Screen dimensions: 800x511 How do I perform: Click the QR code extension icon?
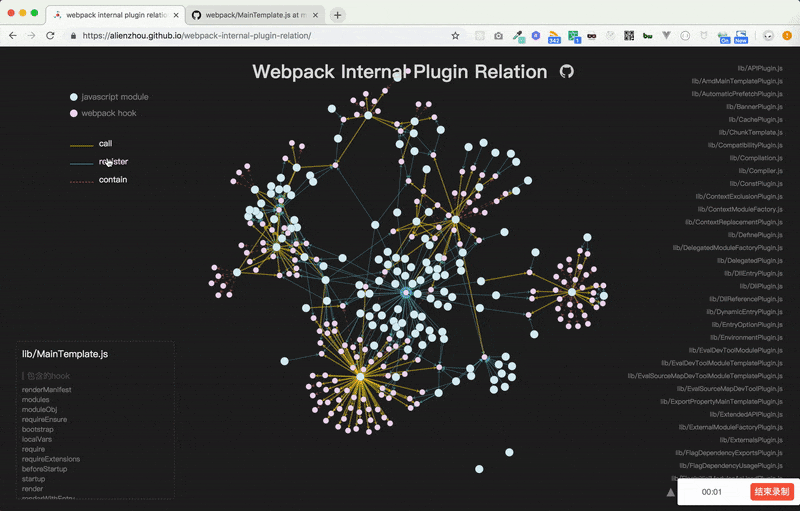tap(629, 36)
